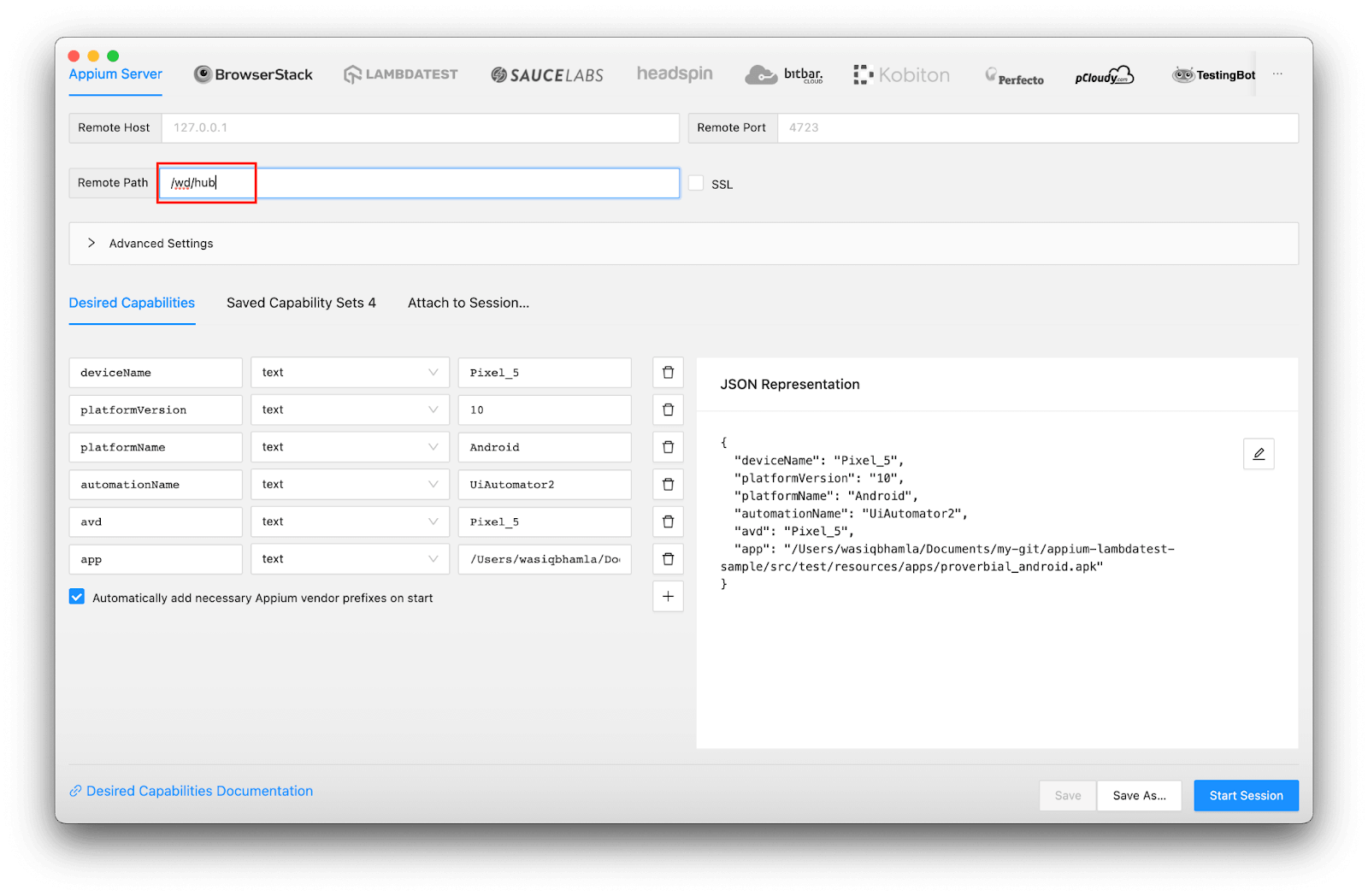Expand the Advanced Settings section
This screenshot has height=896, width=1368.
(683, 244)
